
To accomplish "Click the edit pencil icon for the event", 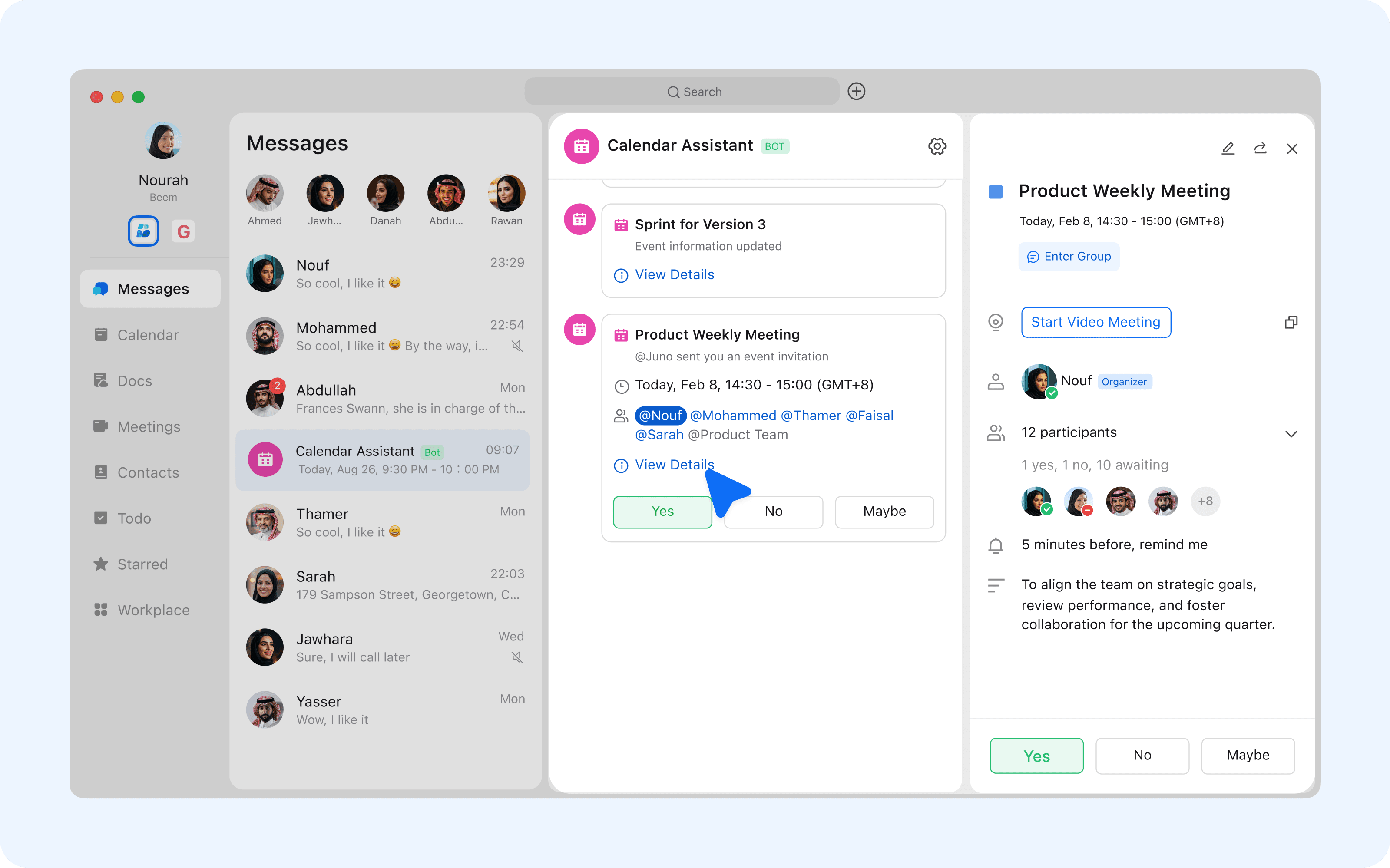I will click(x=1228, y=149).
